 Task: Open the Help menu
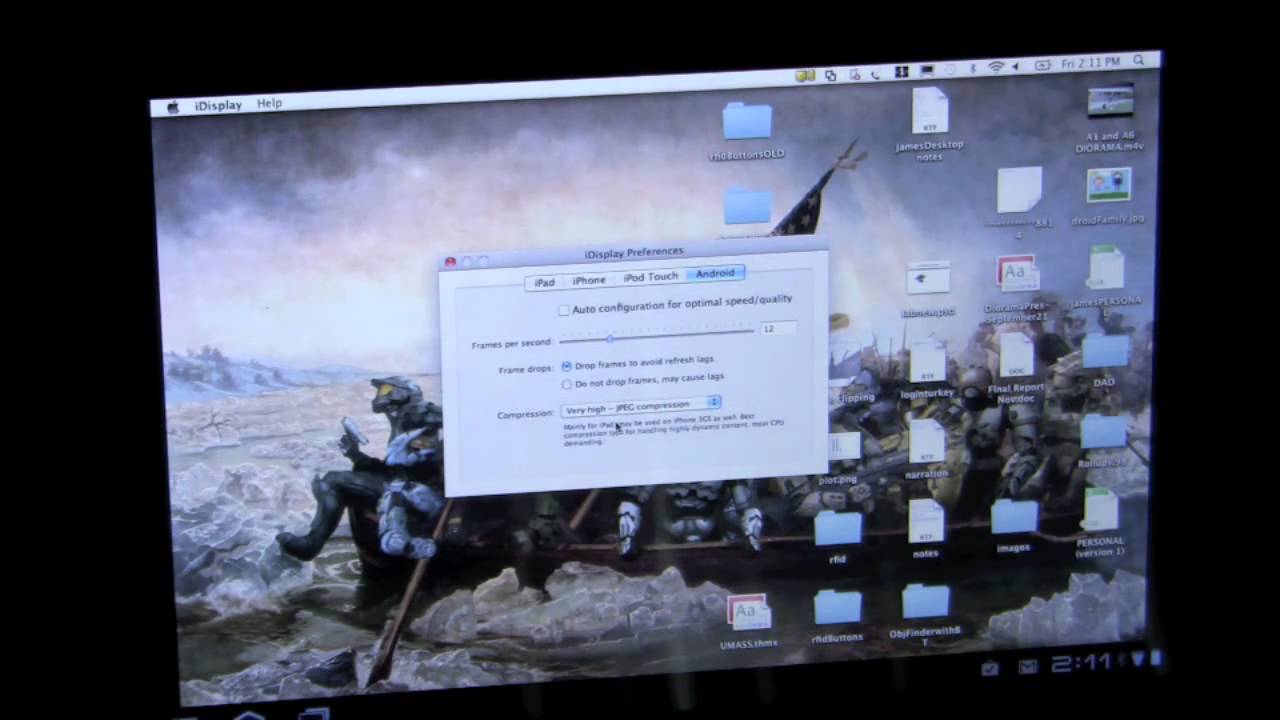coord(269,103)
